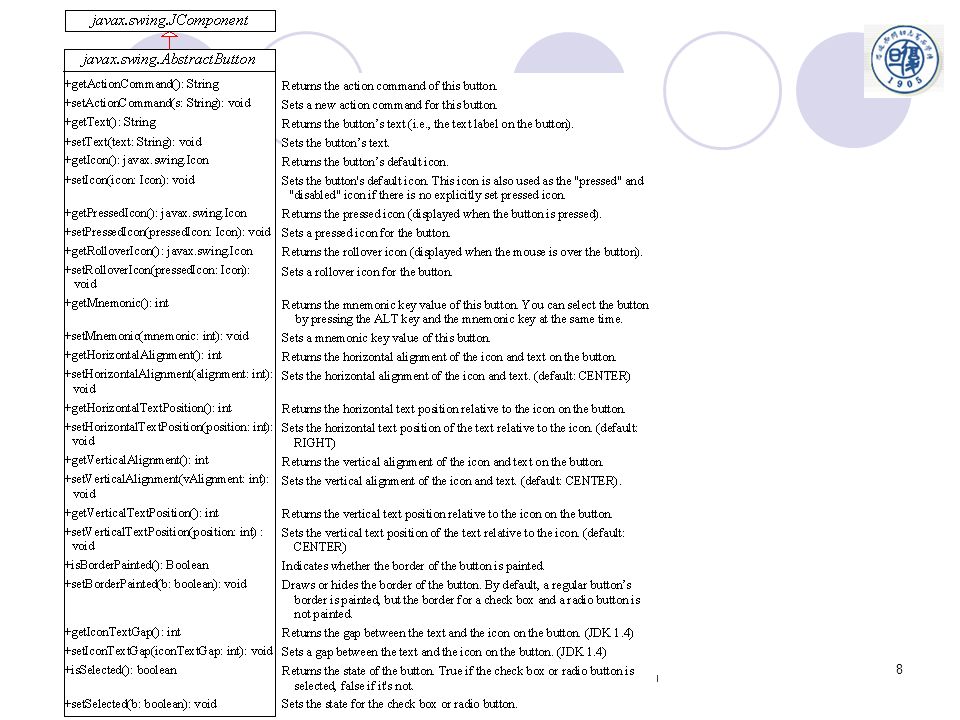The width and height of the screenshot is (960, 720).
Task: Click setMnemonic(mnemonic: int): void method
Action: (157, 336)
